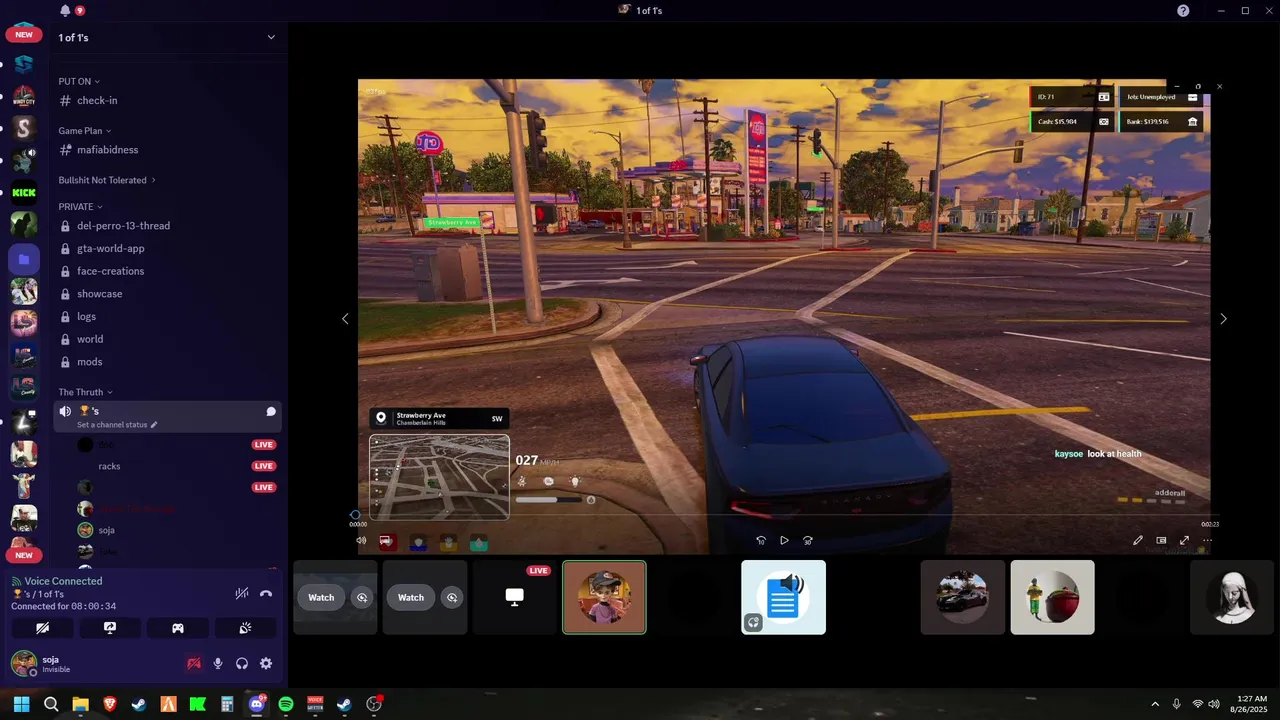
Task: Open Windows Start menu
Action: [x=21, y=704]
